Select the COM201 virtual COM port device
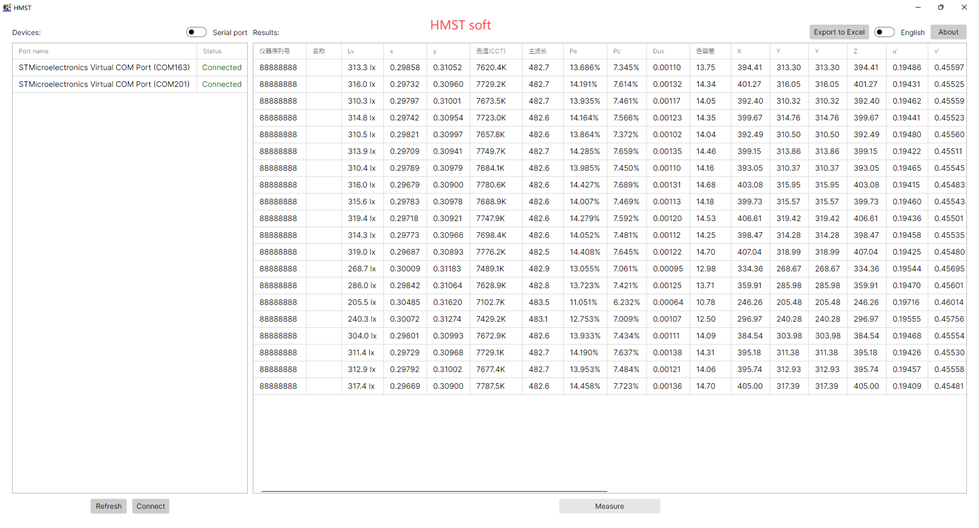The image size is (979, 528). click(104, 85)
